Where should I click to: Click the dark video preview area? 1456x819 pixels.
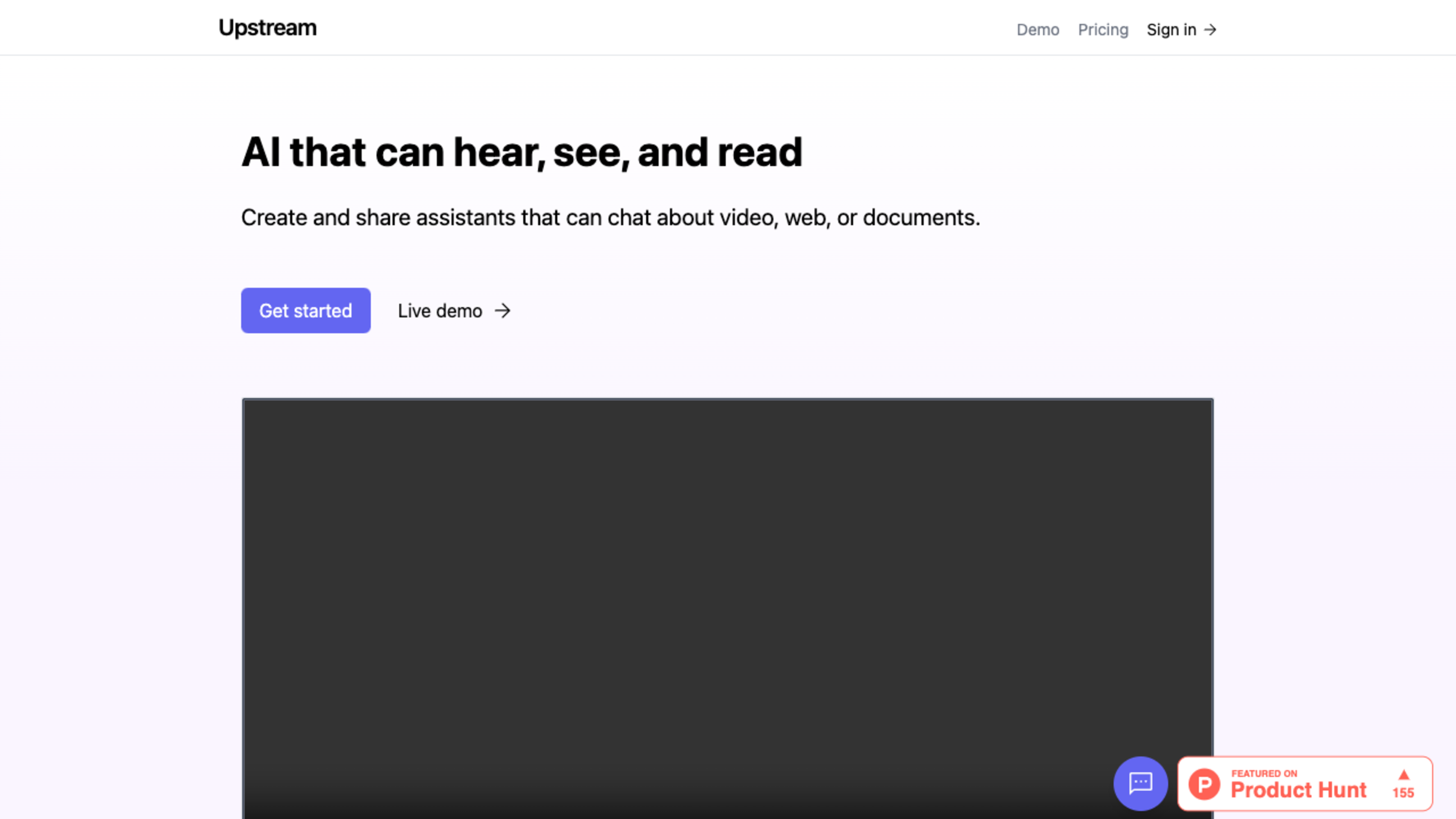pos(728,593)
